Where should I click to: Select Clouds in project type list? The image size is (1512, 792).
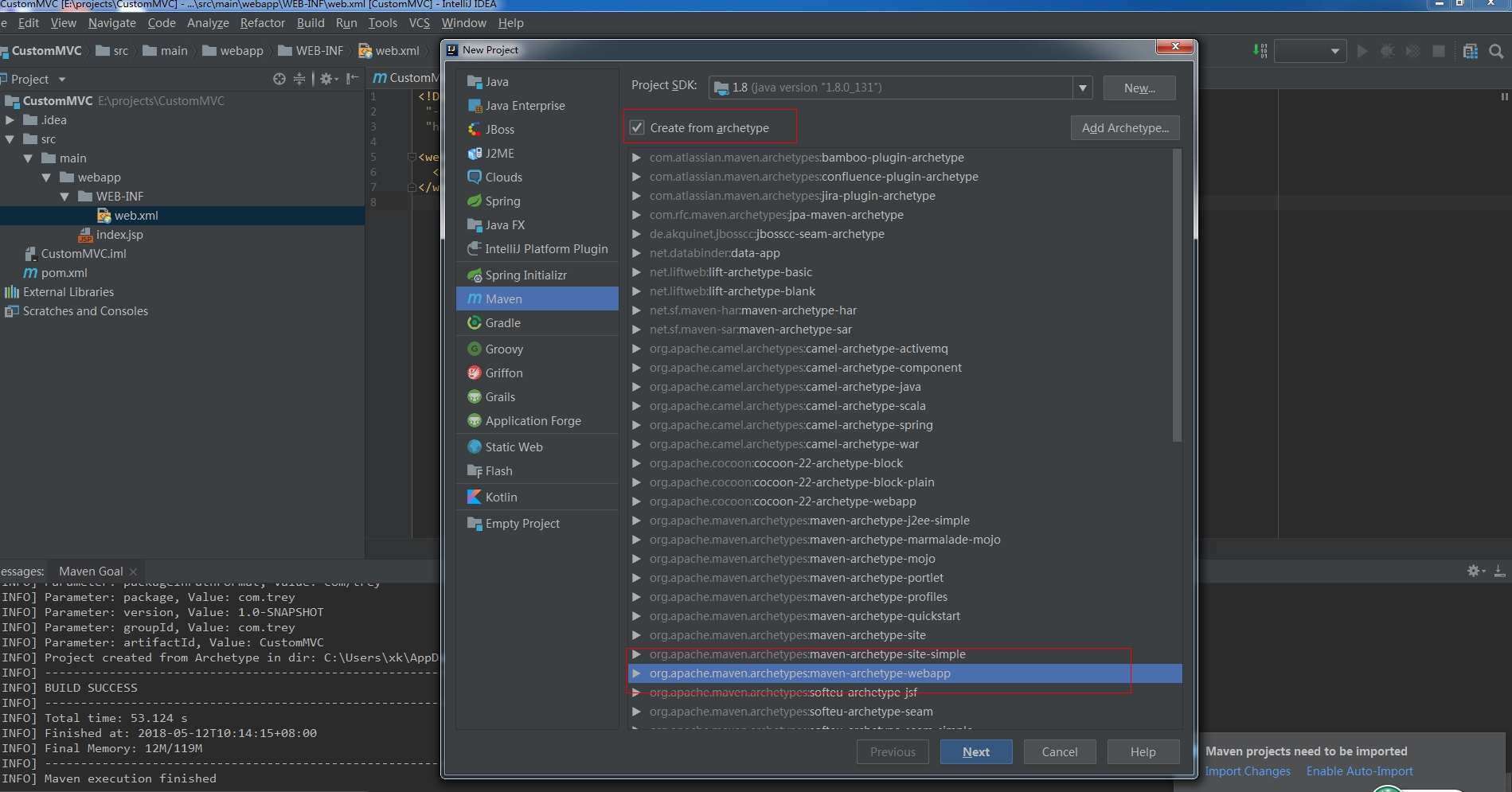(x=537, y=178)
